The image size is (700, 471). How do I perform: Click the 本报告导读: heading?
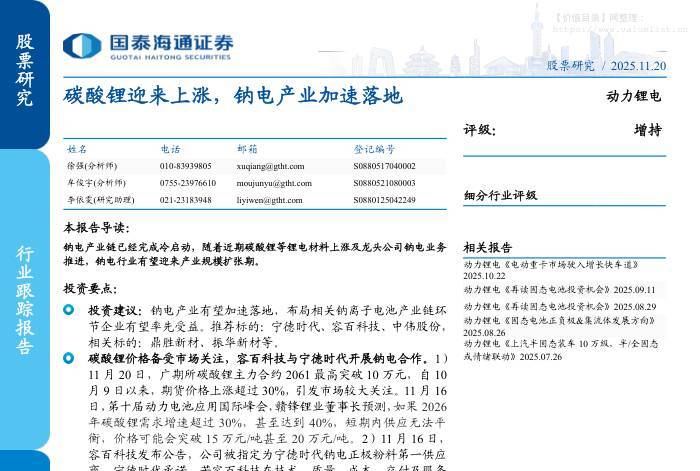(x=96, y=228)
